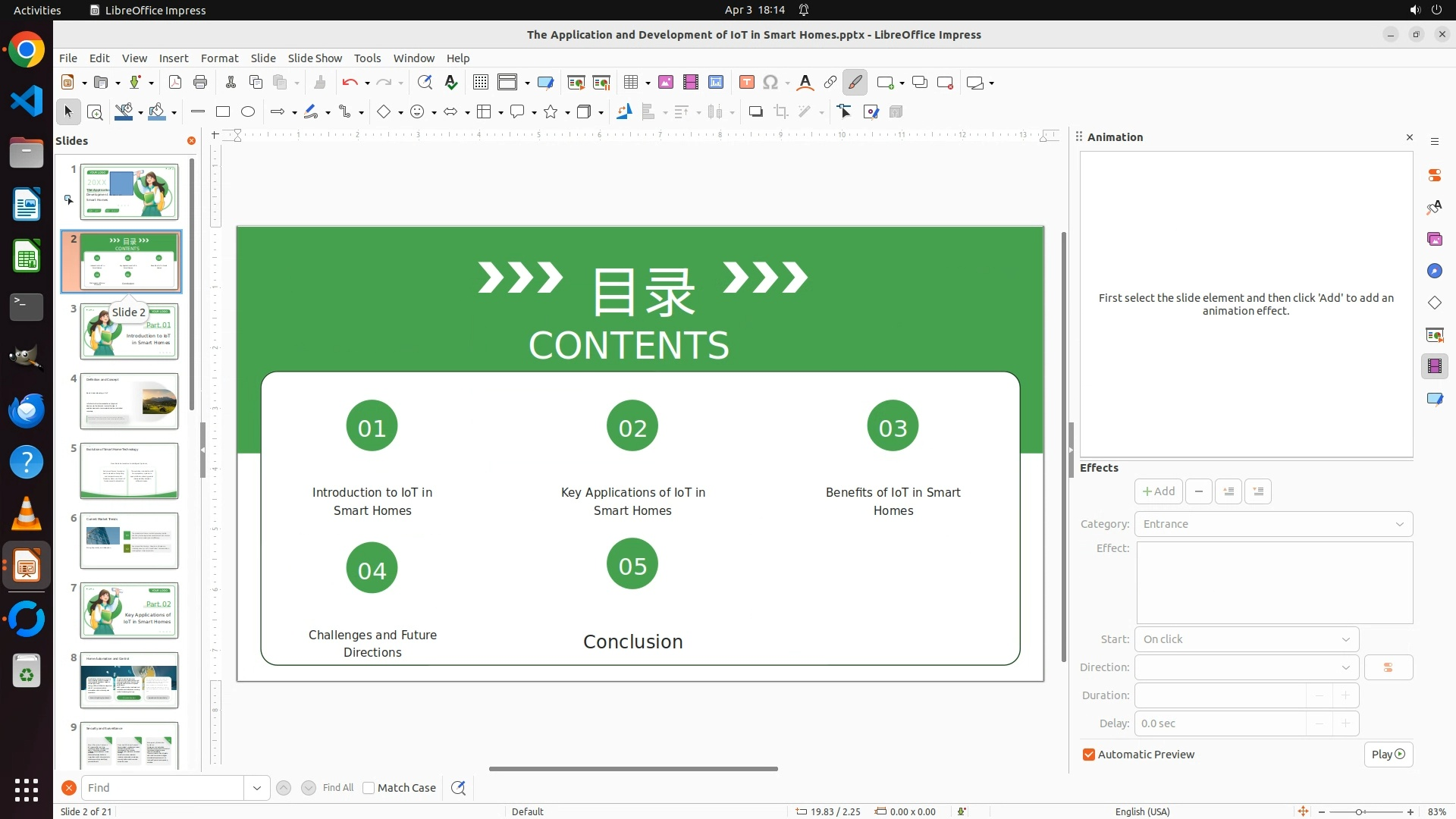Image resolution: width=1456 pixels, height=819 pixels.
Task: Select the Rectangle drawing tool
Action: [223, 112]
